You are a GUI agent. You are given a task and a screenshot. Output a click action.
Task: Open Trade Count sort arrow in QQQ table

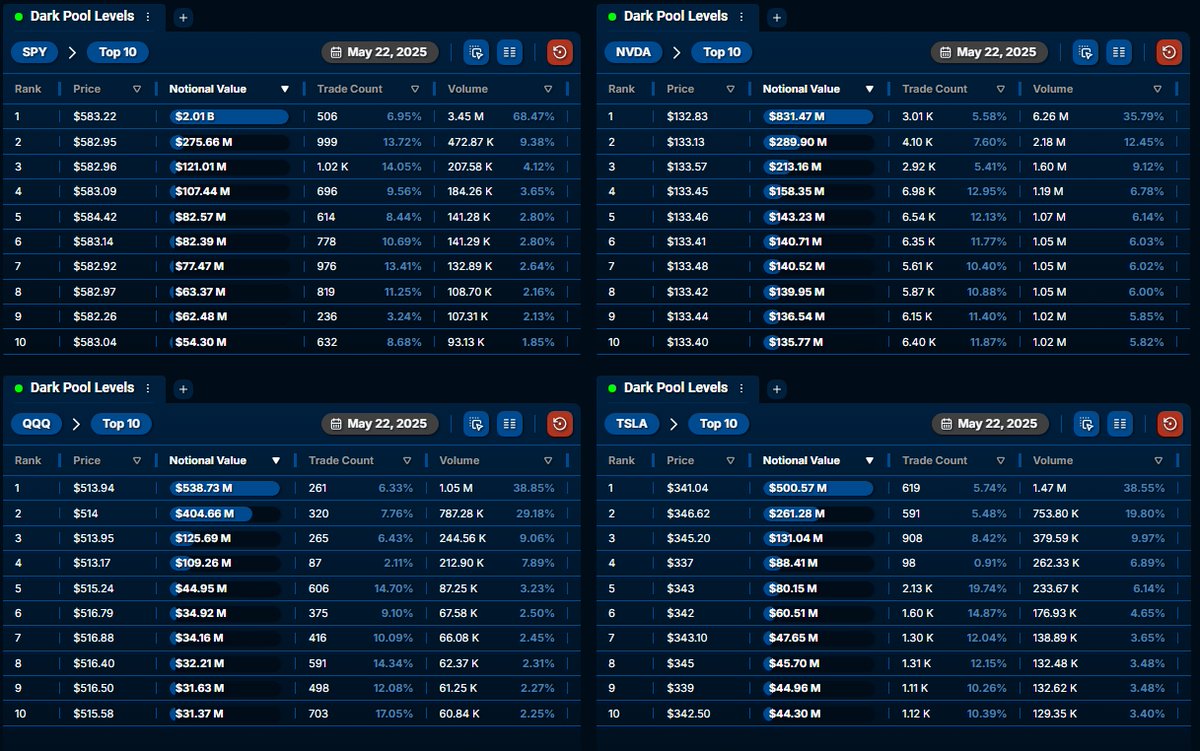pos(408,461)
